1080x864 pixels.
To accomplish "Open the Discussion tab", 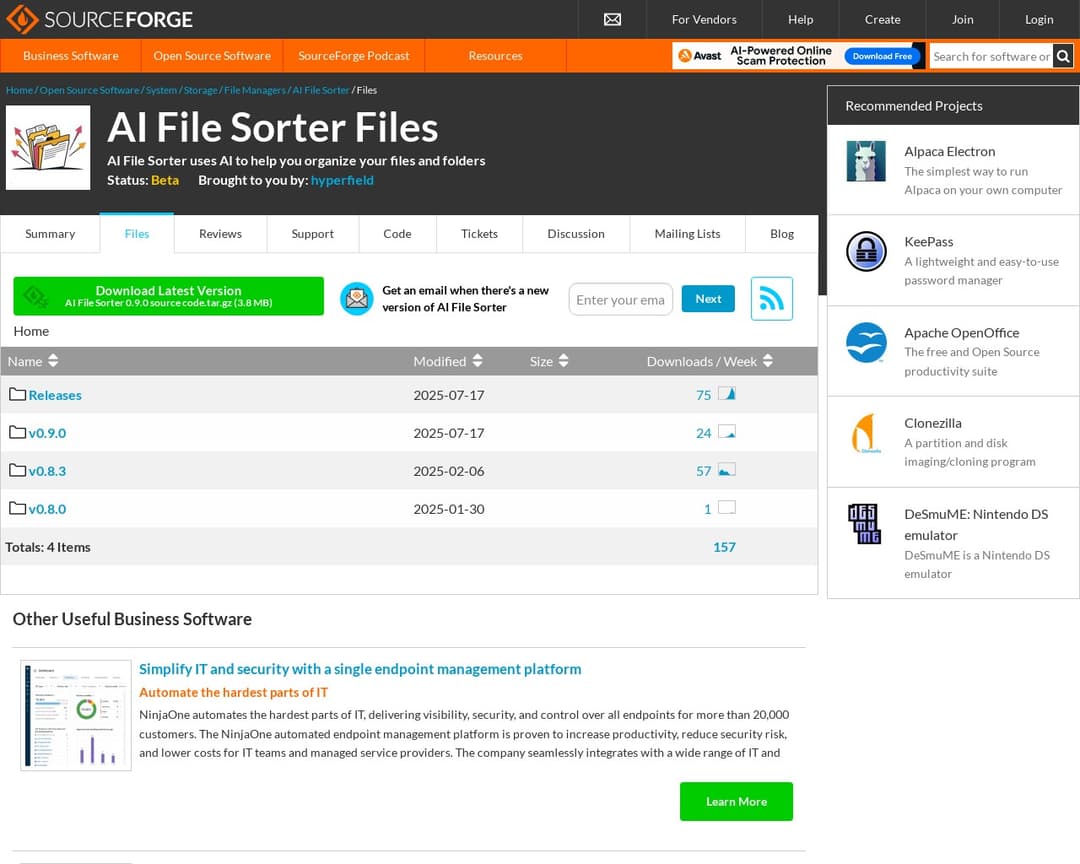I will [576, 234].
